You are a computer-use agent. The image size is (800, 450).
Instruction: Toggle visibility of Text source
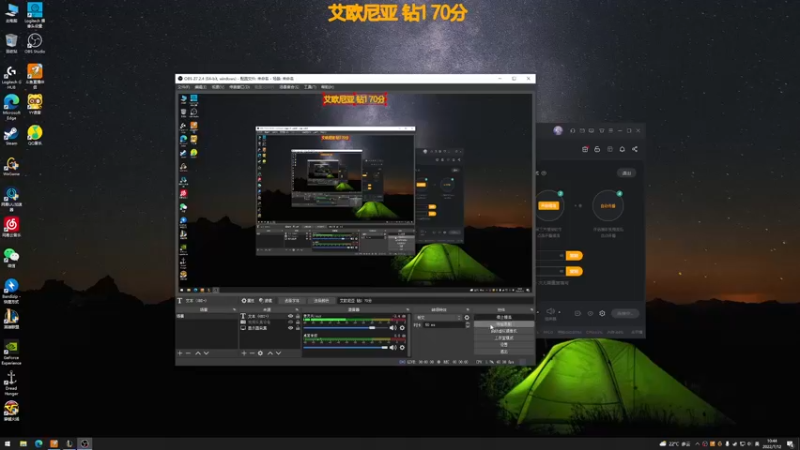coord(291,316)
